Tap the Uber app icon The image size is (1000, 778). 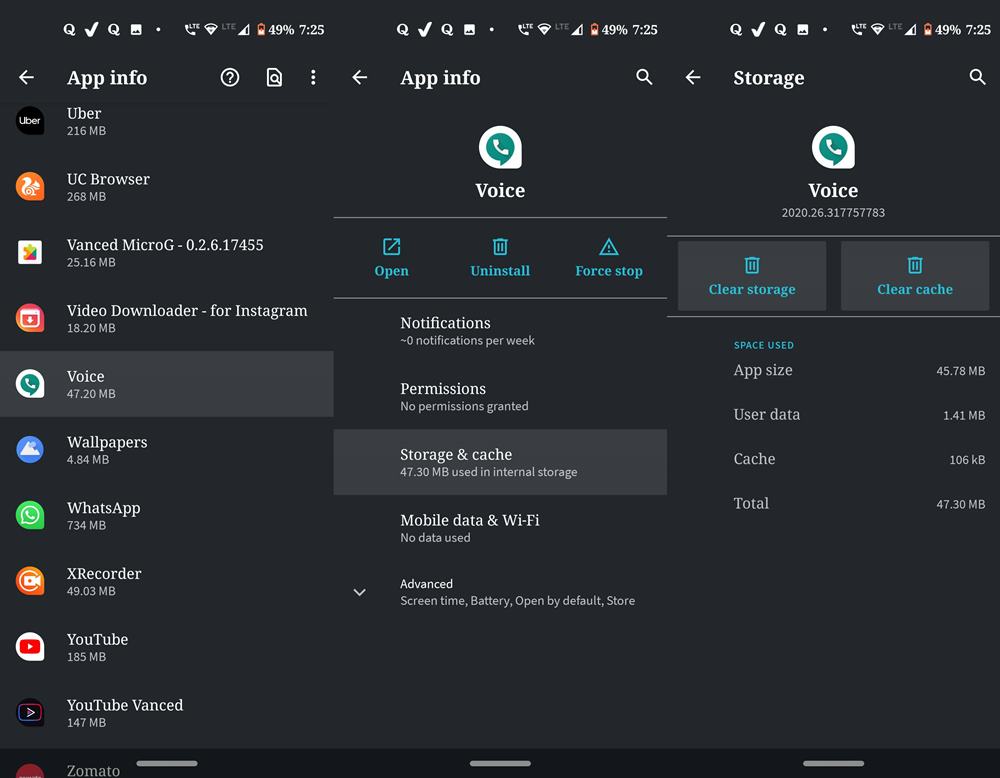click(30, 121)
